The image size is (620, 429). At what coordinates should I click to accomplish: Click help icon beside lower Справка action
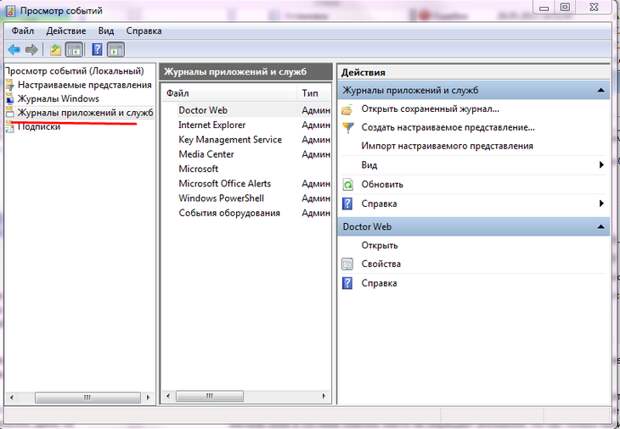pyautogui.click(x=347, y=283)
